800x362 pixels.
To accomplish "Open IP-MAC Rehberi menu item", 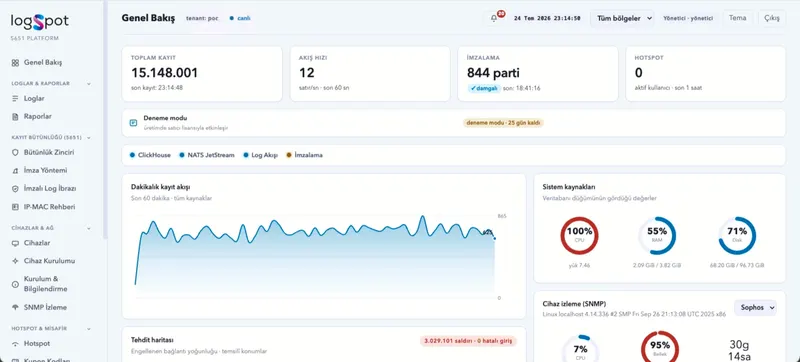I will pos(49,207).
